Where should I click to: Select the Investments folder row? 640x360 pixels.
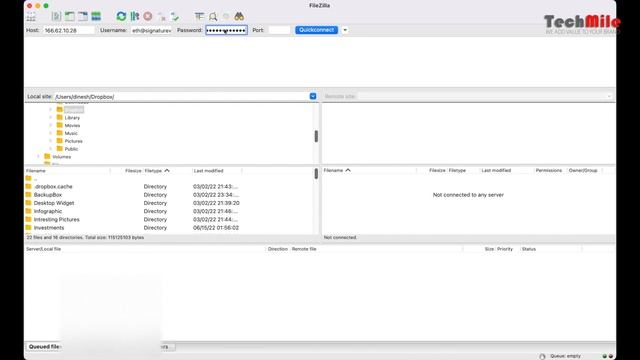click(x=169, y=227)
